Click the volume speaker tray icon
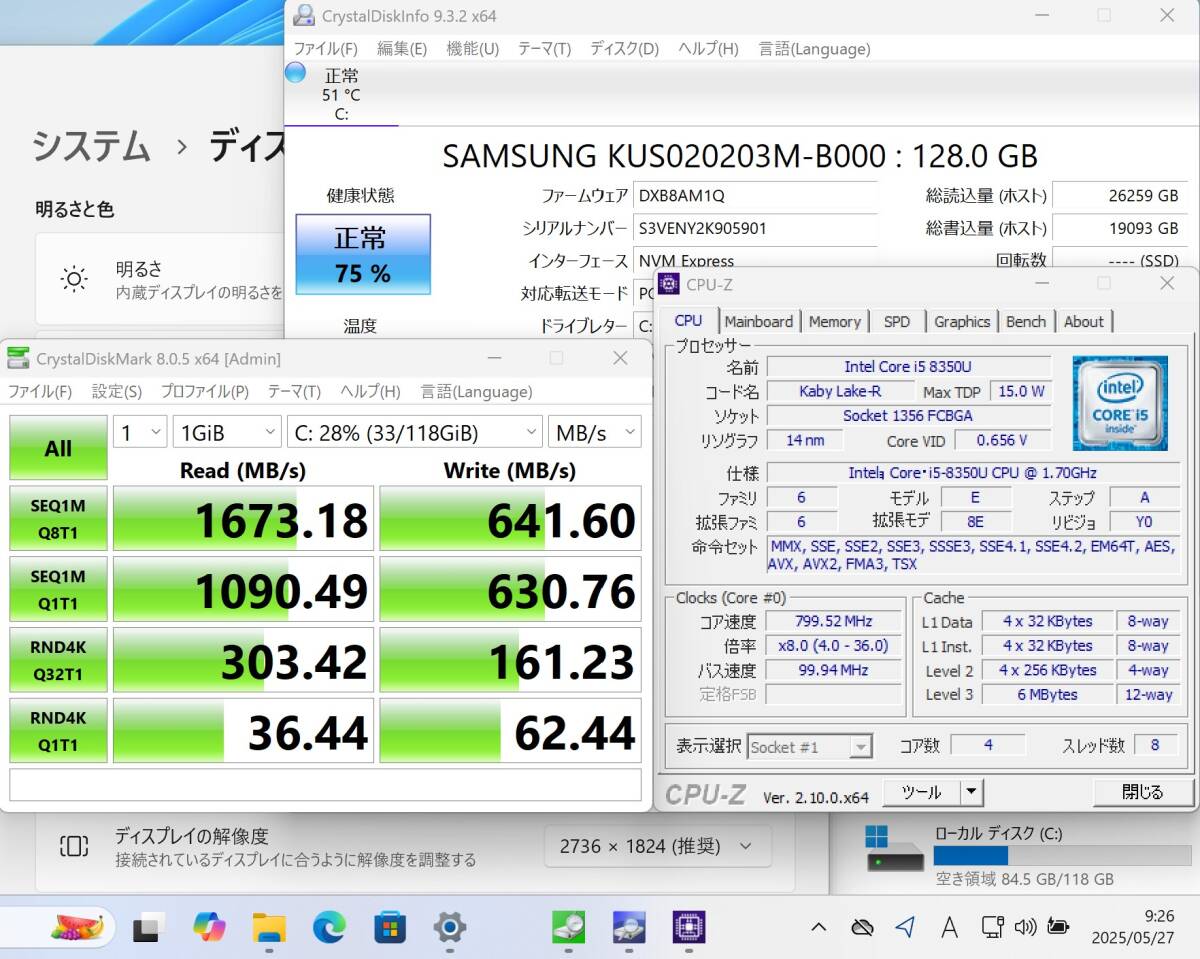1200x959 pixels. pos(1025,928)
